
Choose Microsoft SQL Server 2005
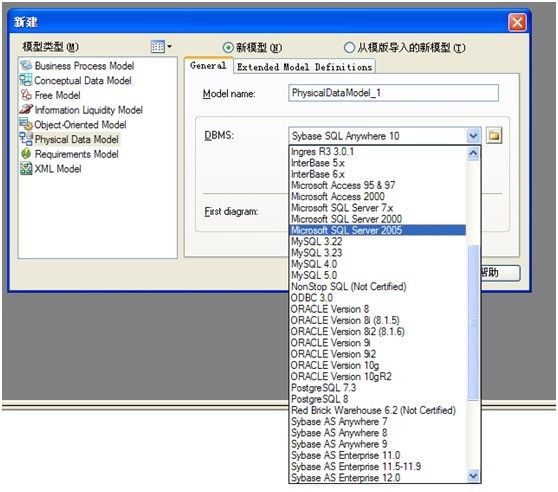[x=378, y=230]
